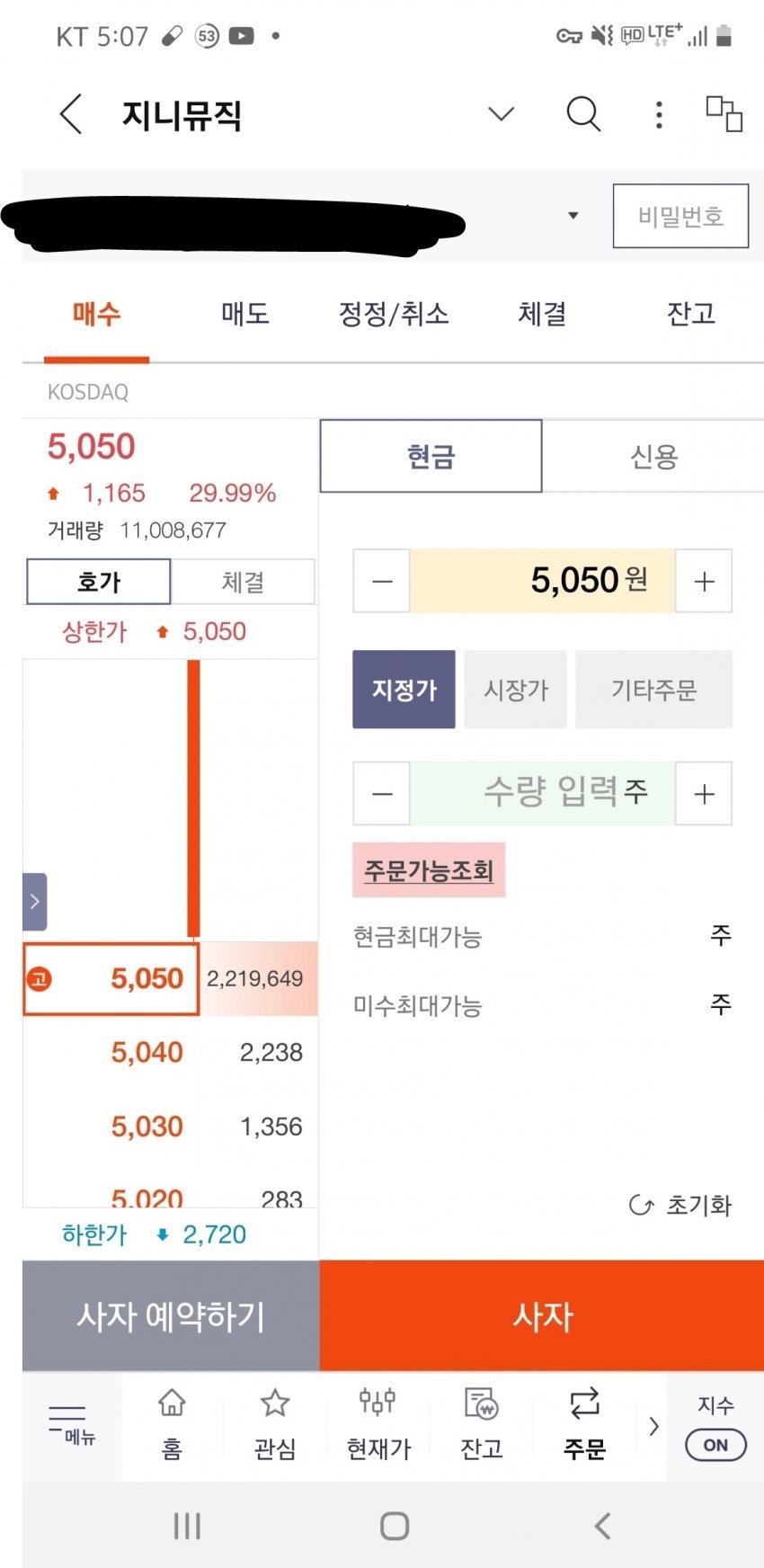Open the three-dot more options menu
Screen dimensions: 764x1568
tap(659, 114)
